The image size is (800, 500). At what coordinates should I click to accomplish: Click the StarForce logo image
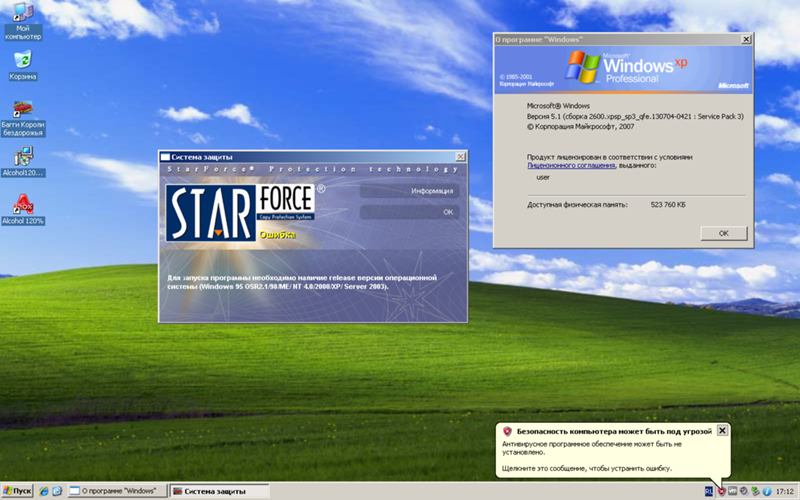tap(240, 212)
